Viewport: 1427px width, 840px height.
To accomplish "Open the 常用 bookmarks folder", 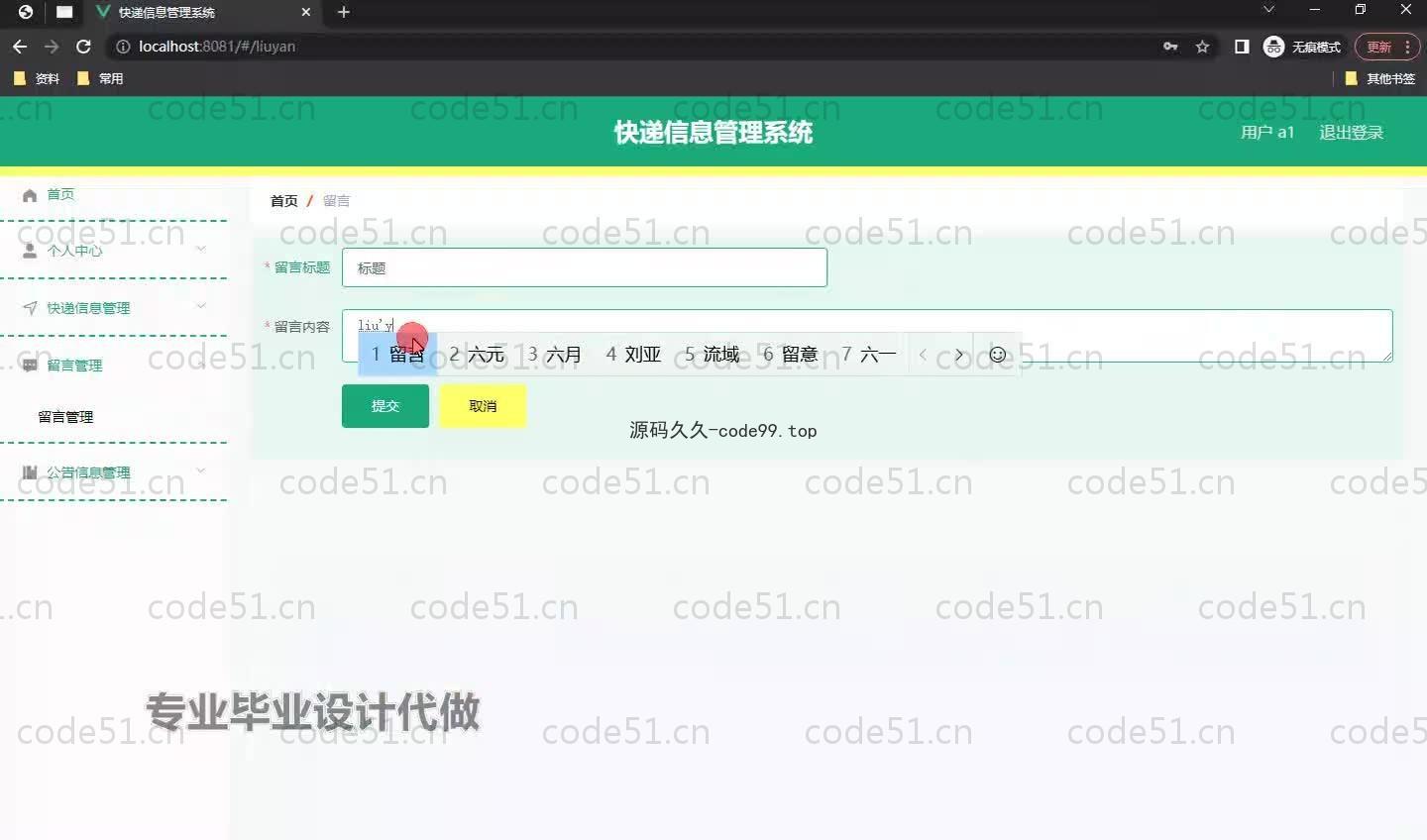I will [100, 78].
